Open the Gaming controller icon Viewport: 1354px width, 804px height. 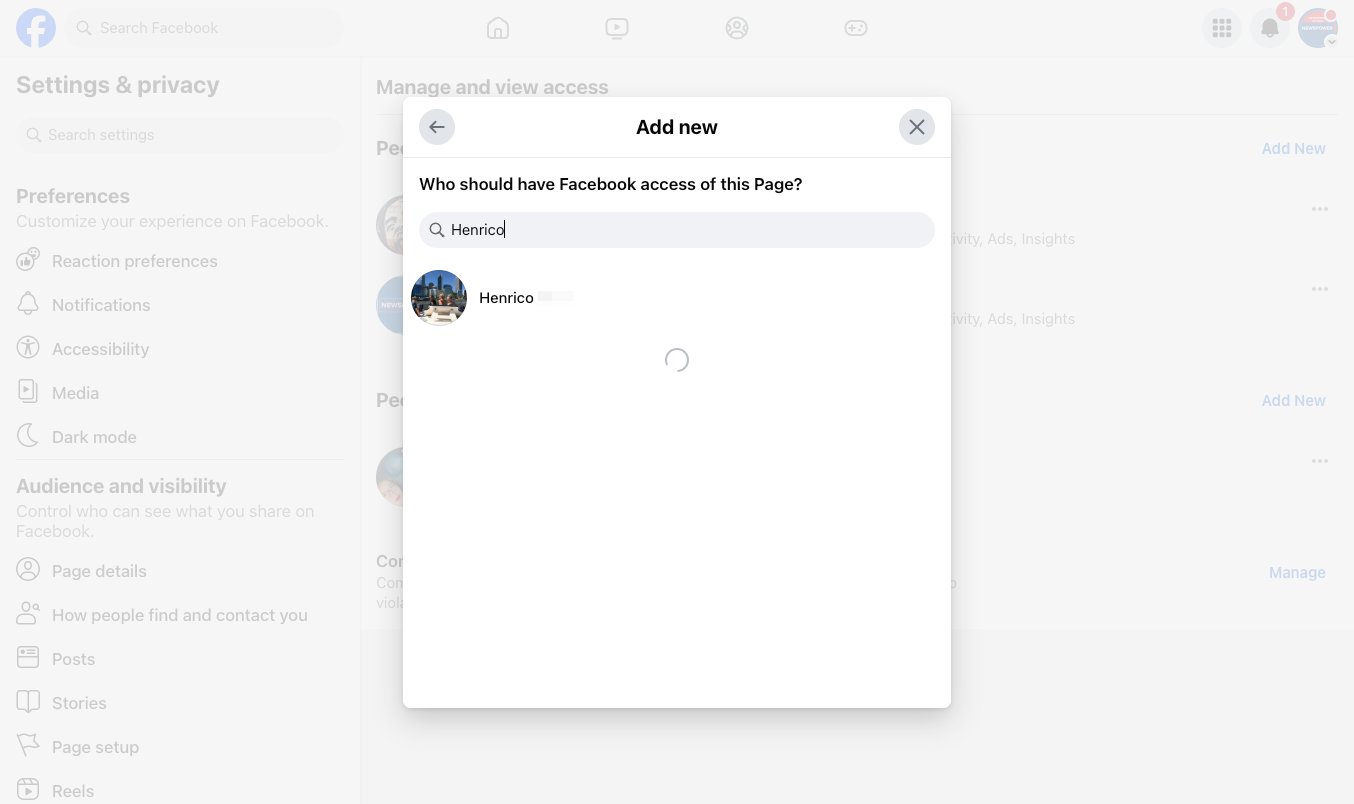(856, 28)
